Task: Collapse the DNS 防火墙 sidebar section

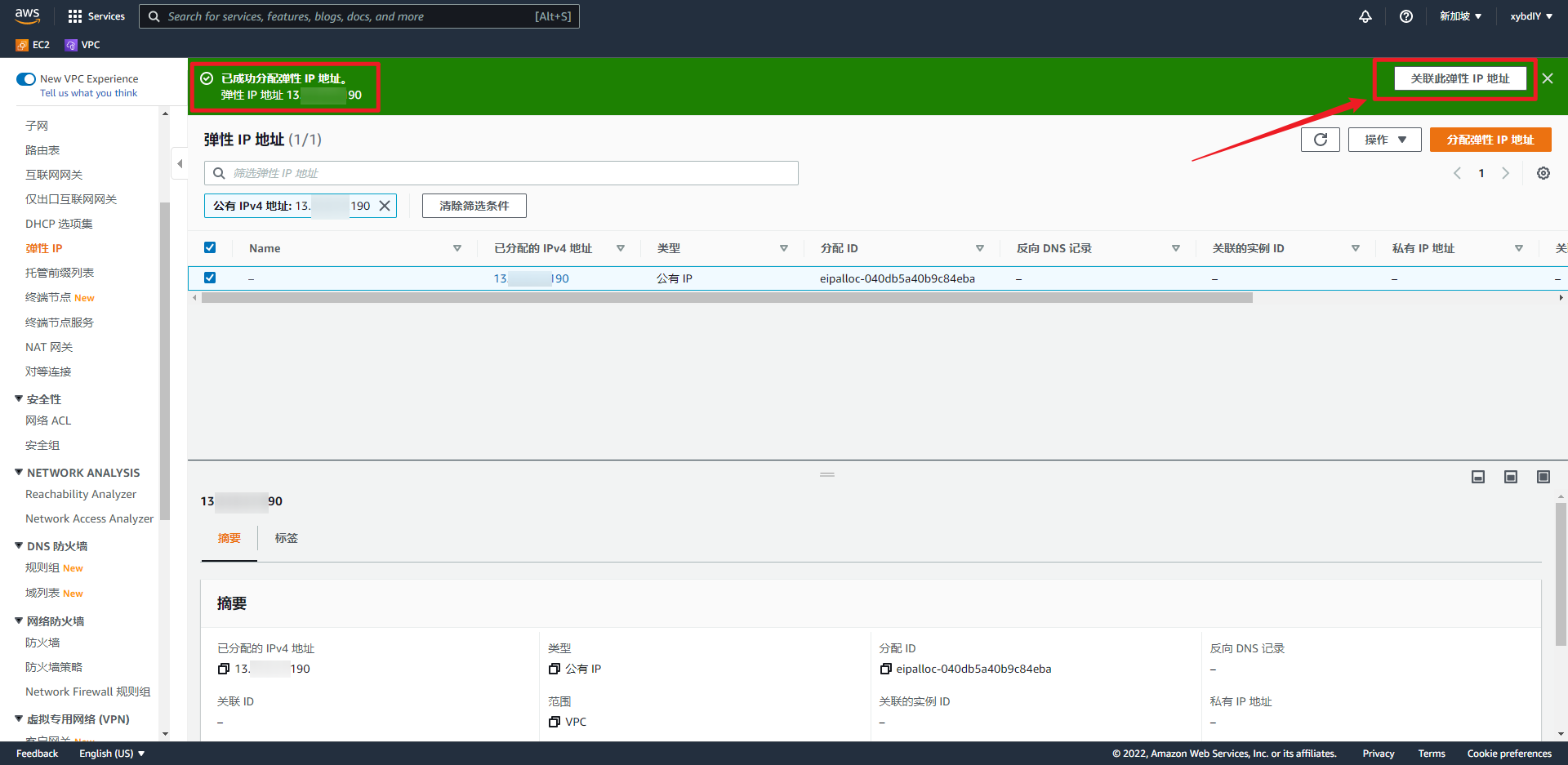Action: 19,545
